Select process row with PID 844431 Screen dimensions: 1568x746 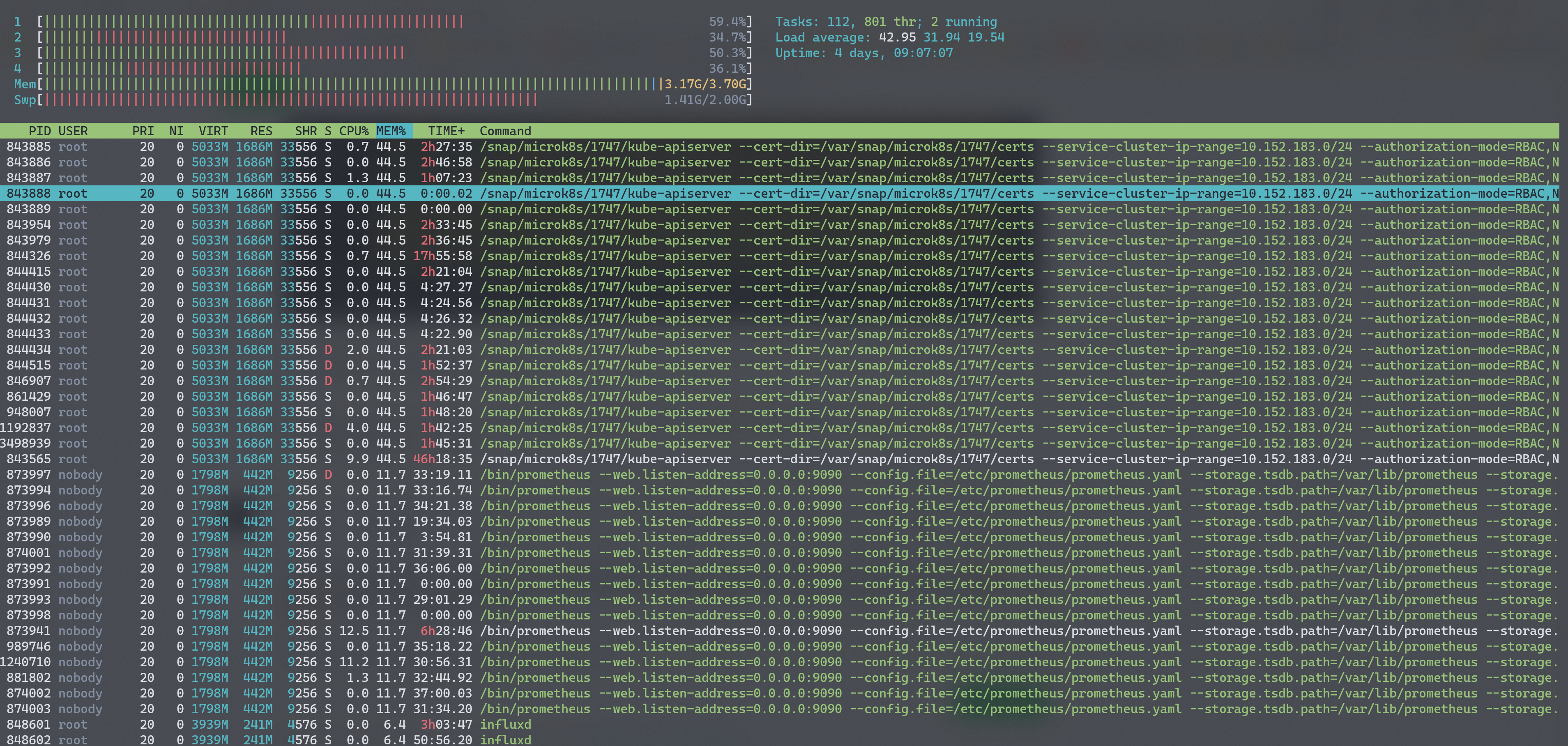[780, 303]
